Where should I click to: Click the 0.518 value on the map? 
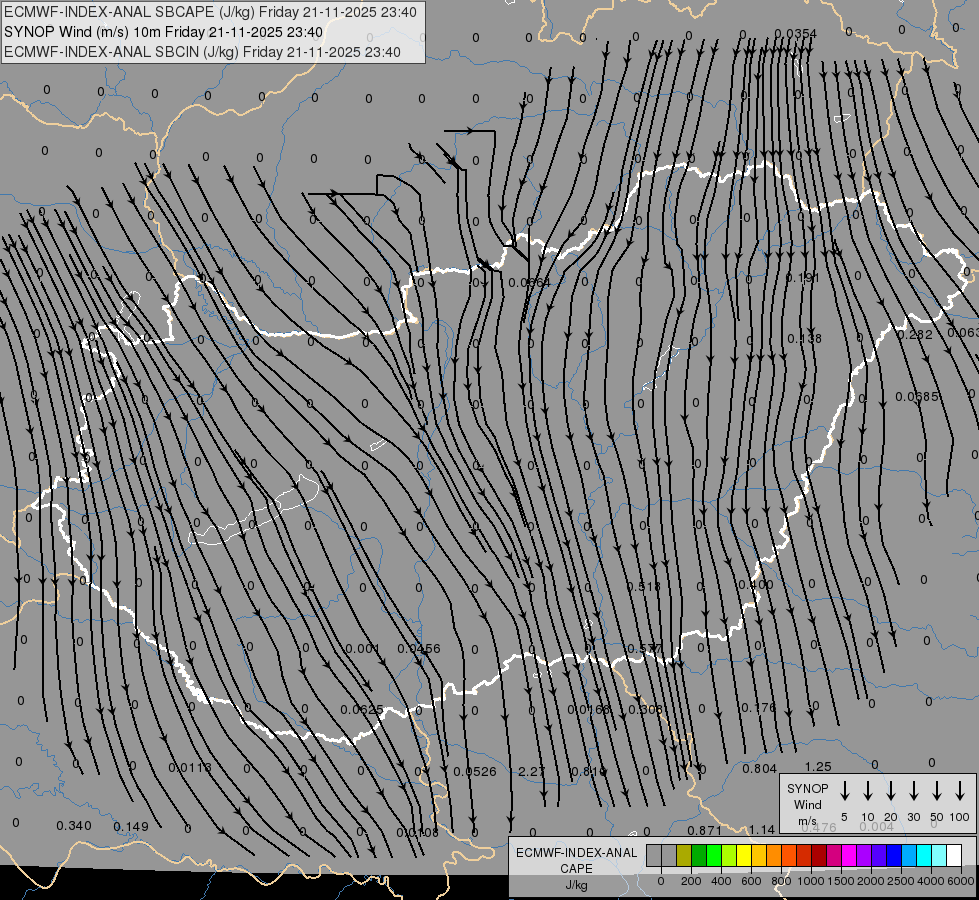click(644, 586)
